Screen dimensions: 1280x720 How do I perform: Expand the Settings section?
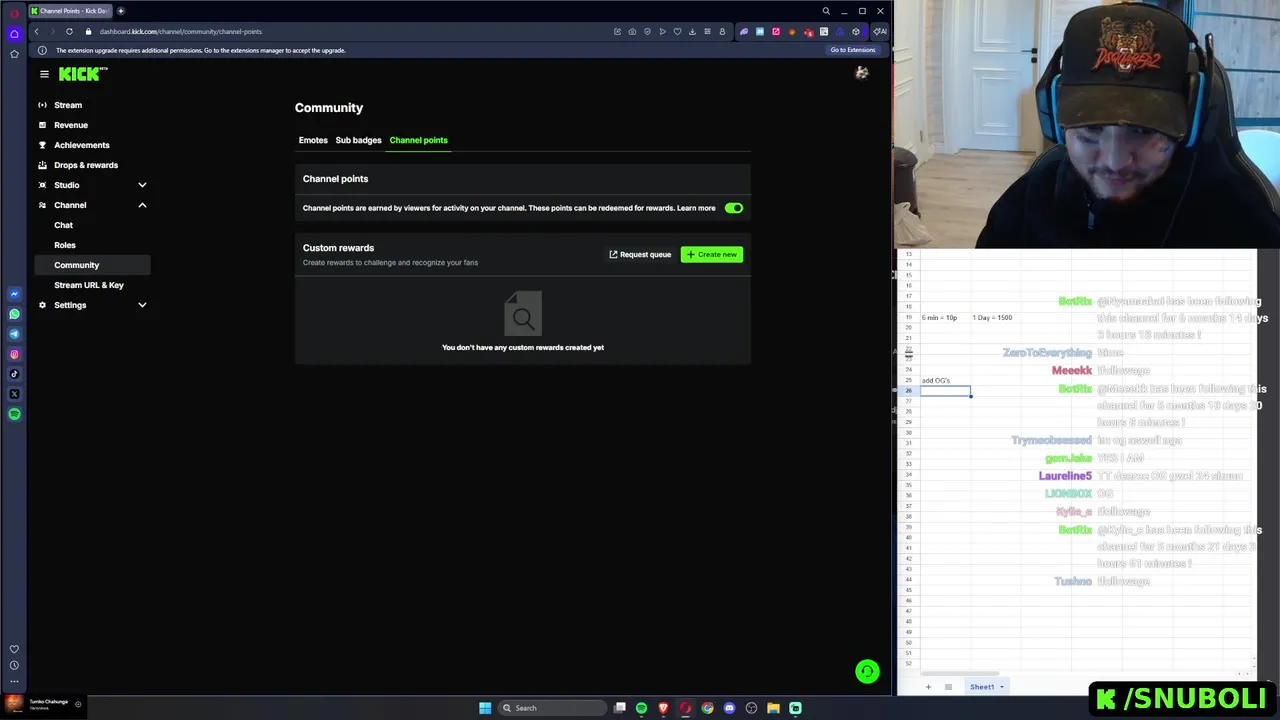(142, 305)
